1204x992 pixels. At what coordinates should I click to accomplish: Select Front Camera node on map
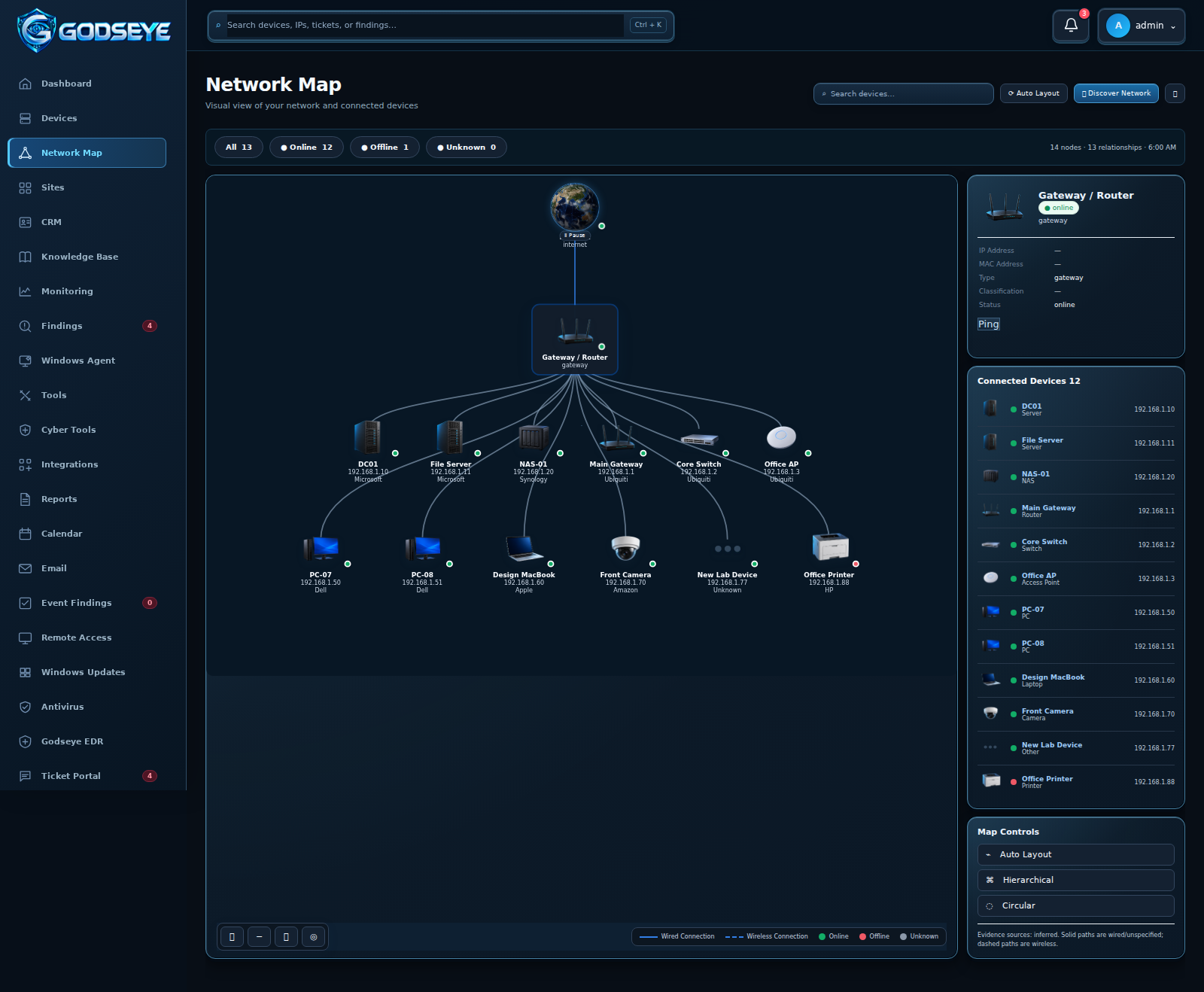[625, 564]
